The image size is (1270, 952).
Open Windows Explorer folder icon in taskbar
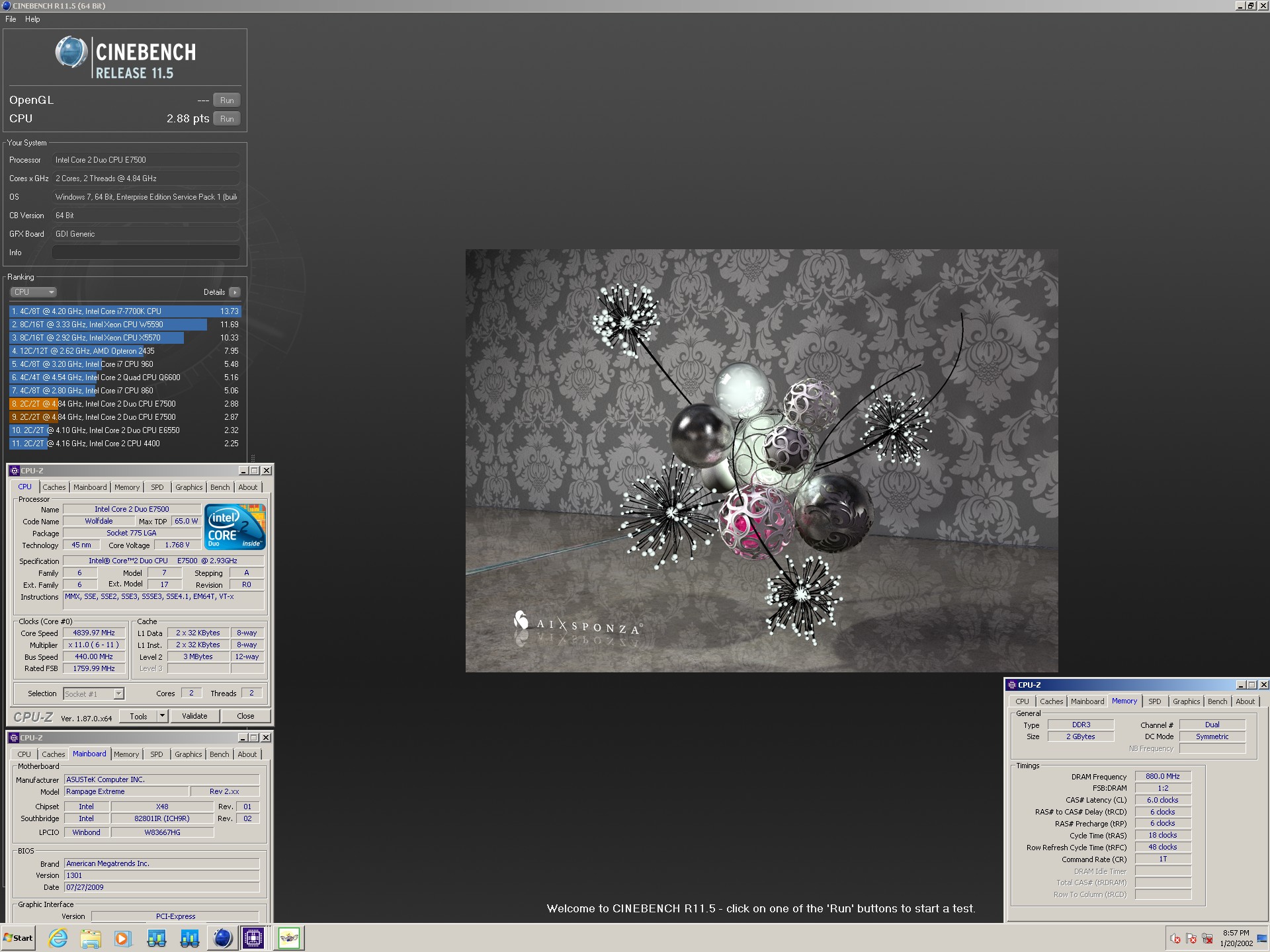[x=91, y=937]
